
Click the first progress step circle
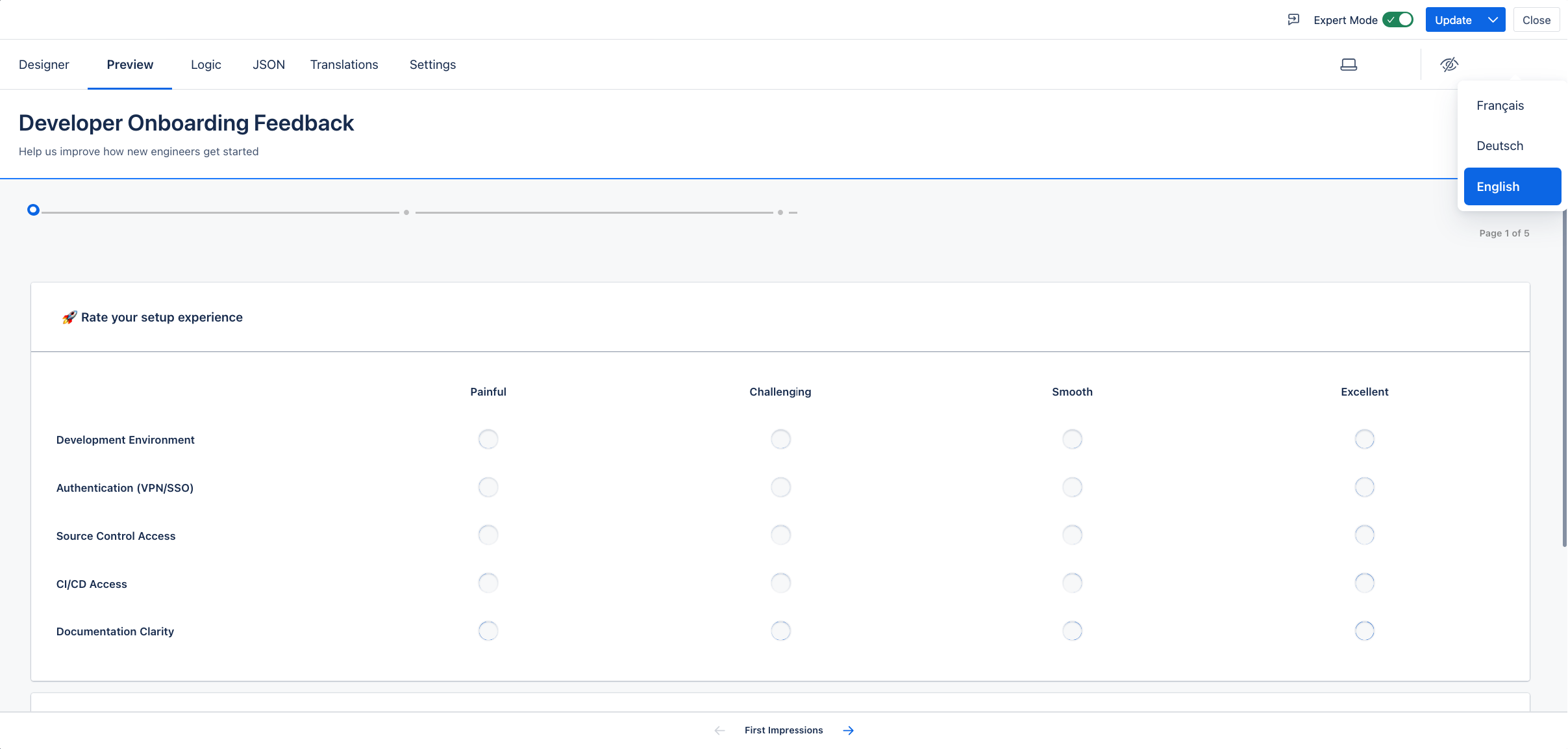click(x=33, y=210)
